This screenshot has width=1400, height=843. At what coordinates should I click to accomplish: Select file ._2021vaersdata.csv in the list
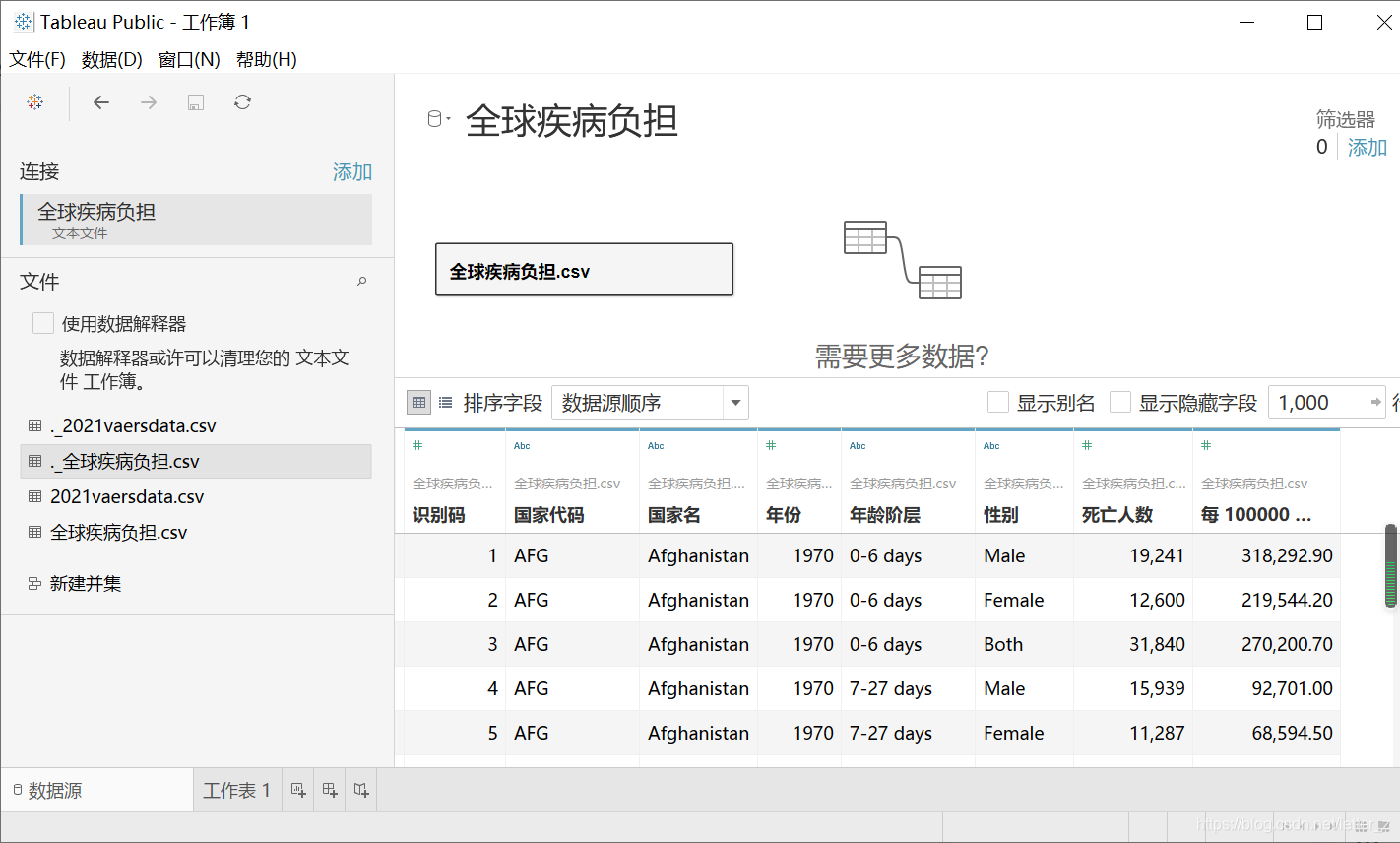(x=196, y=426)
